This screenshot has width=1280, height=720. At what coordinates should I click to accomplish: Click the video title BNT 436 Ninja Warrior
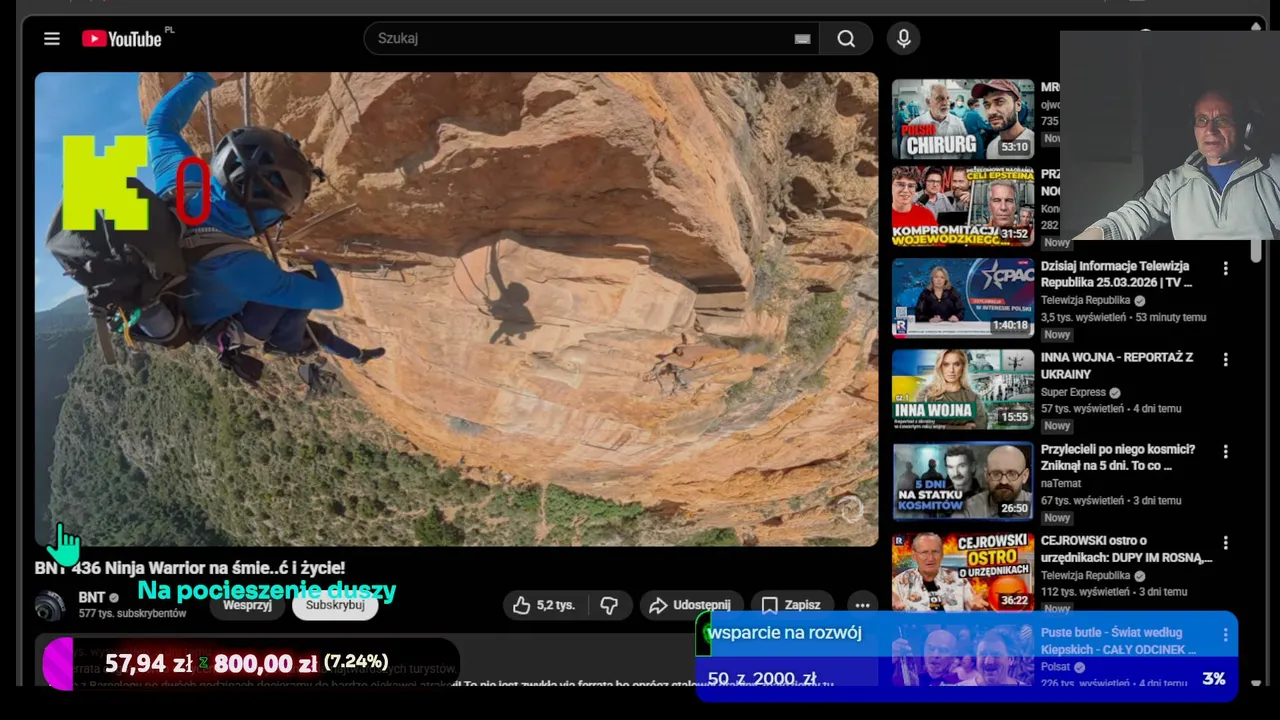[x=190, y=568]
